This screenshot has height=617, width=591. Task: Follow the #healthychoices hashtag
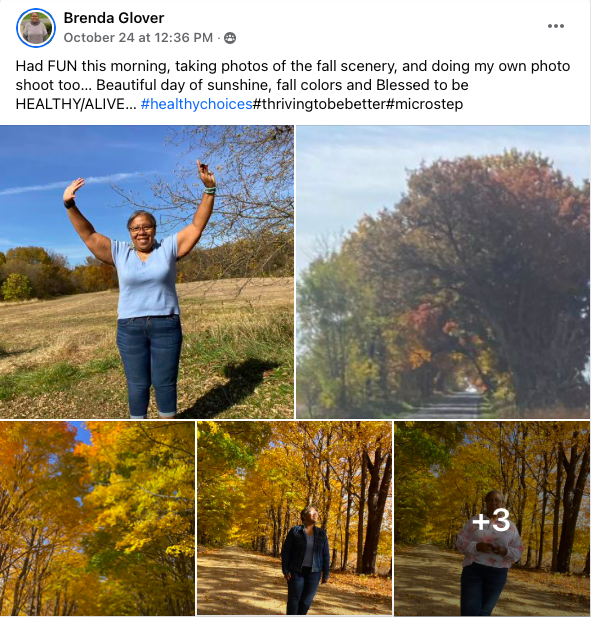pyautogui.click(x=196, y=104)
